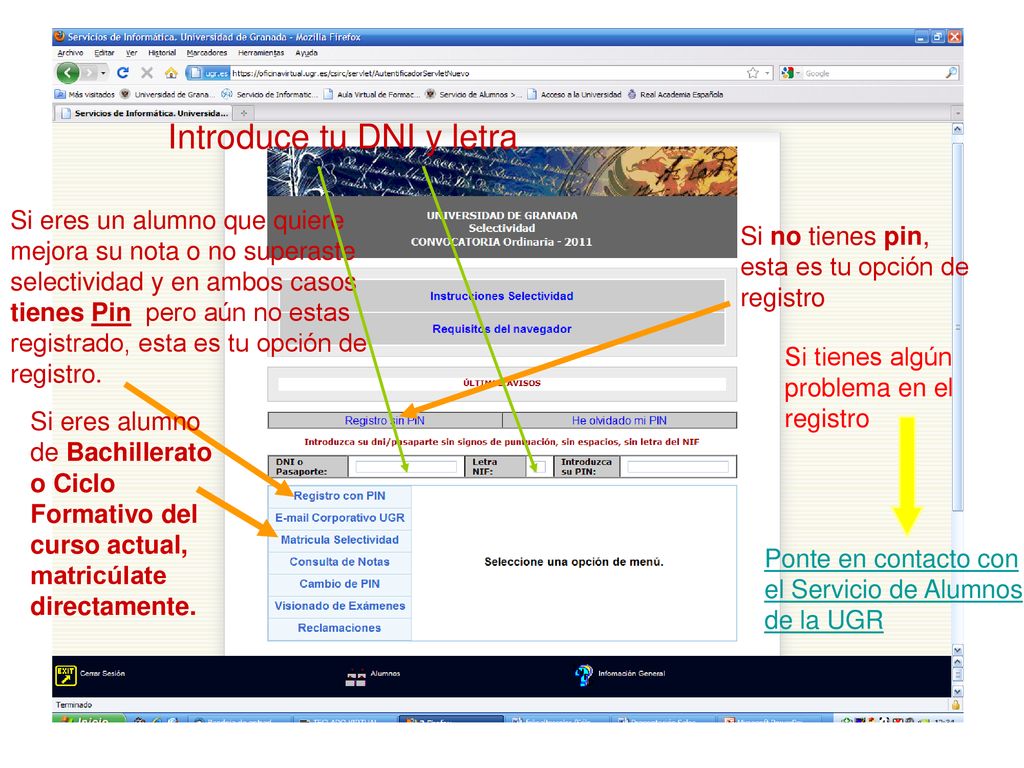Open the Servicio de Alumnos bookmark
Viewport: 1024px width, 768px height.
[x=473, y=94]
